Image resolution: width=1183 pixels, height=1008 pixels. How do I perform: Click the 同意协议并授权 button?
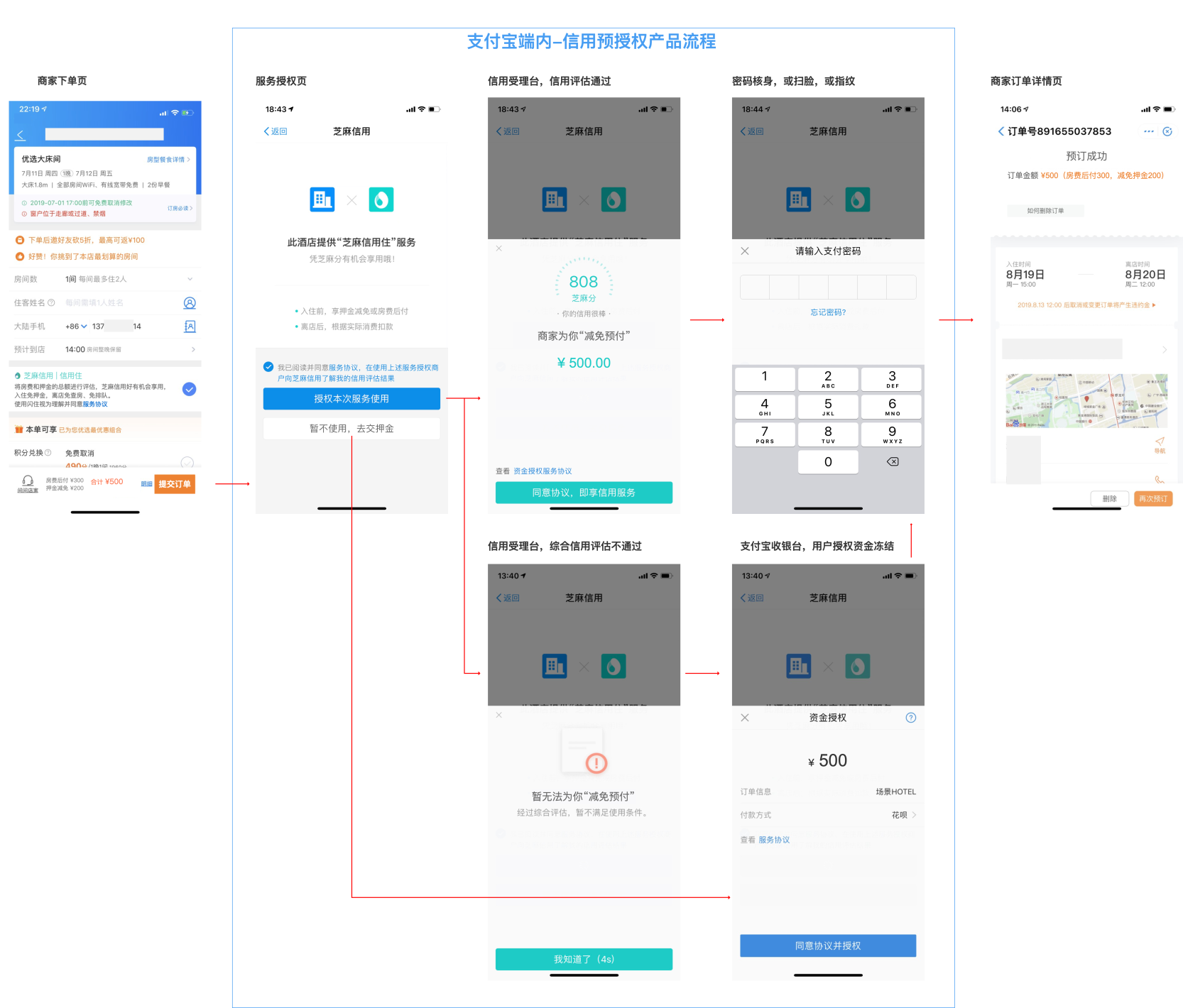pyautogui.click(x=828, y=946)
